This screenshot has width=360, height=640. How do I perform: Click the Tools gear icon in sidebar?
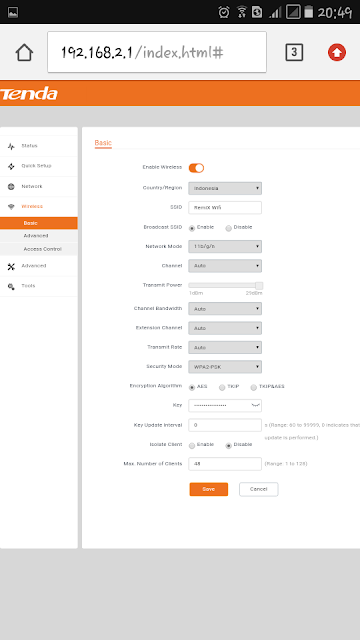pyautogui.click(x=11, y=286)
